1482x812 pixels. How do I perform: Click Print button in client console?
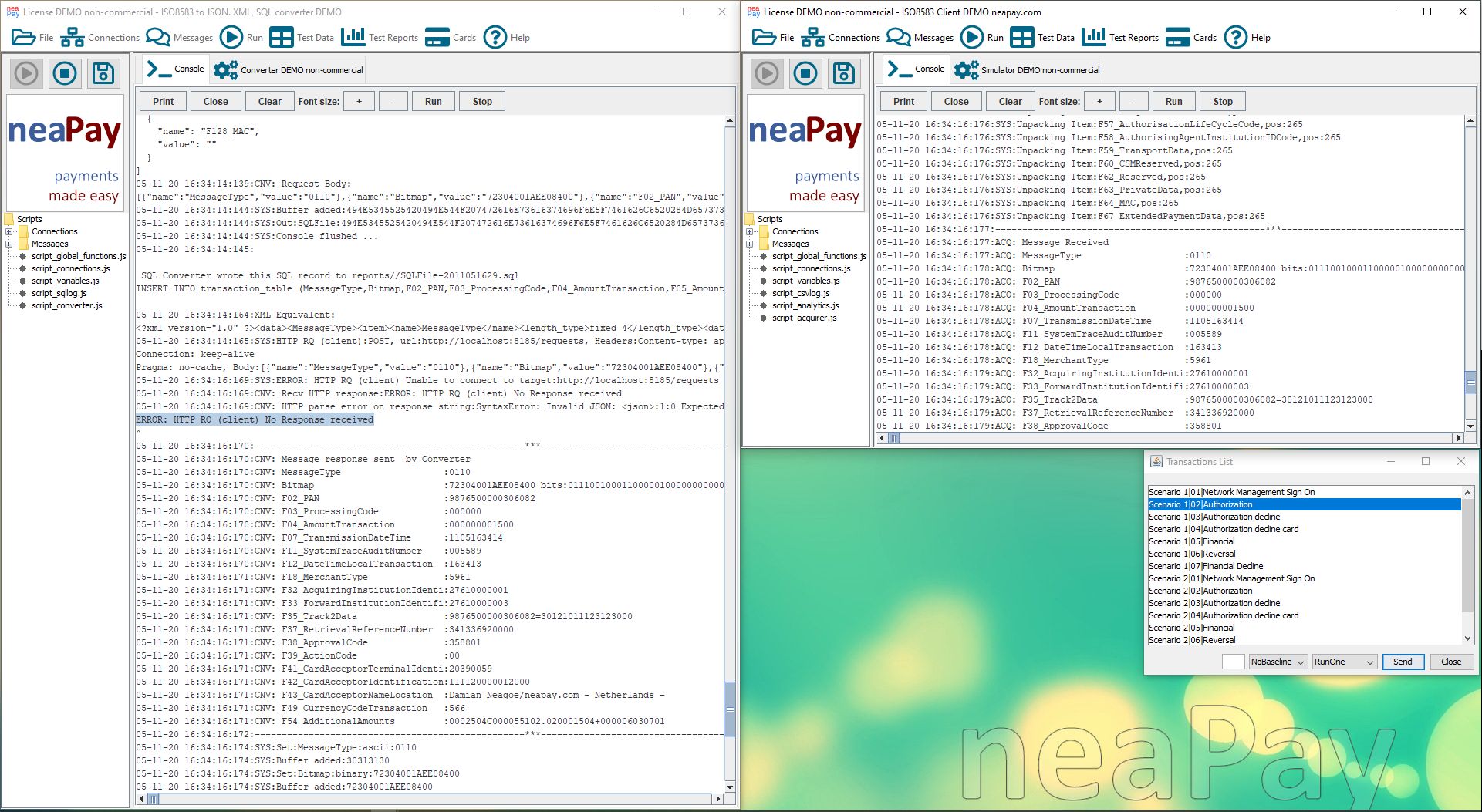click(904, 101)
